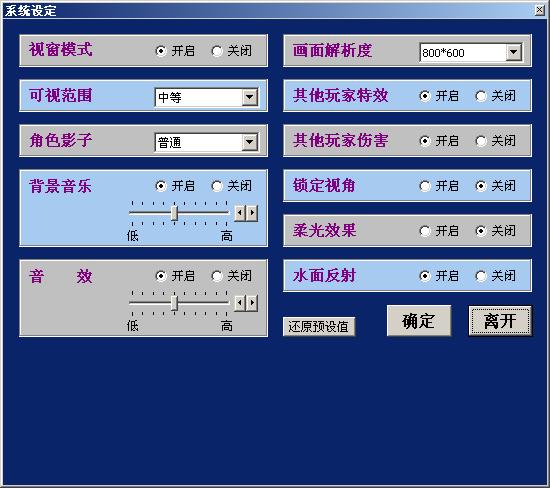Screen dimensions: 550x488
Task: Open the 角色影子 dropdown showing 普通
Action: pyautogui.click(x=250, y=142)
